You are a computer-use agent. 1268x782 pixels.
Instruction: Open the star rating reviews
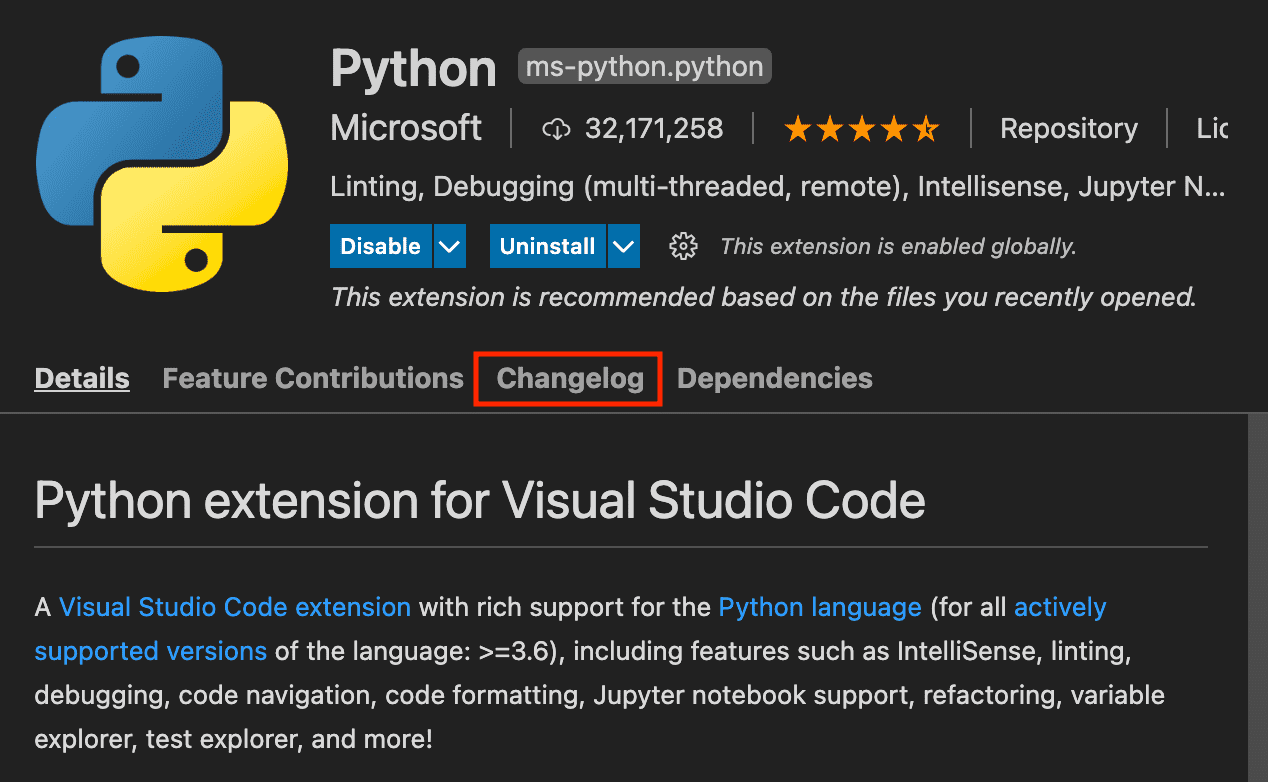tap(862, 129)
